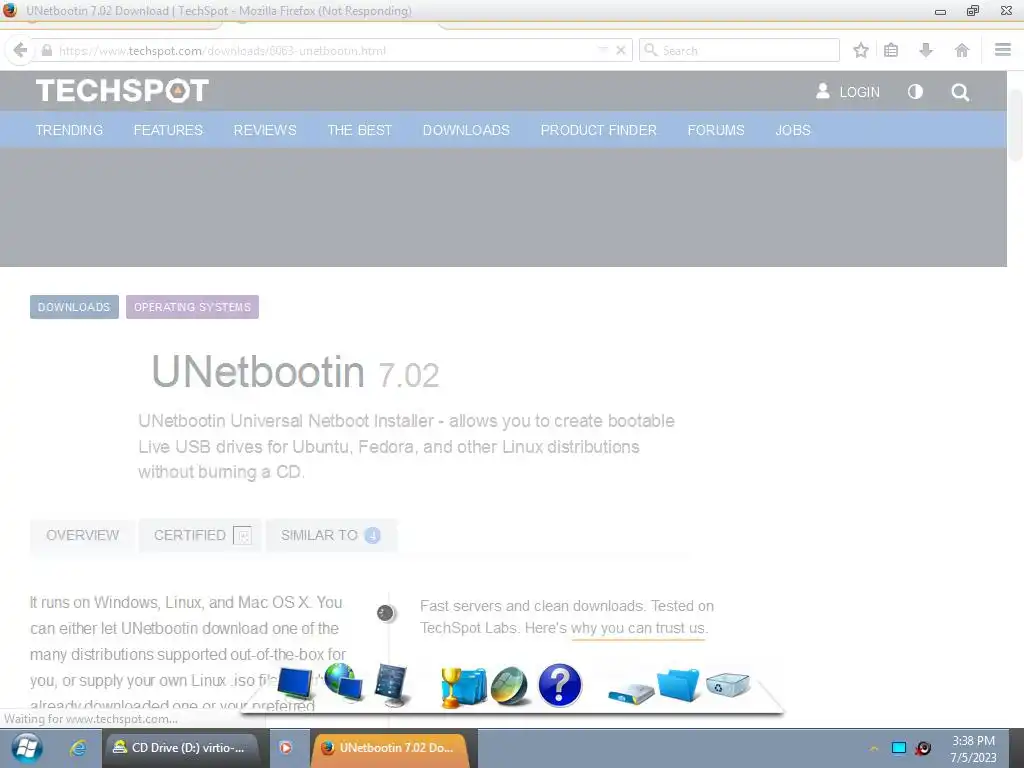Image resolution: width=1024 pixels, height=768 pixels.
Task: Open the Firefox hamburger menu
Action: [1002, 50]
